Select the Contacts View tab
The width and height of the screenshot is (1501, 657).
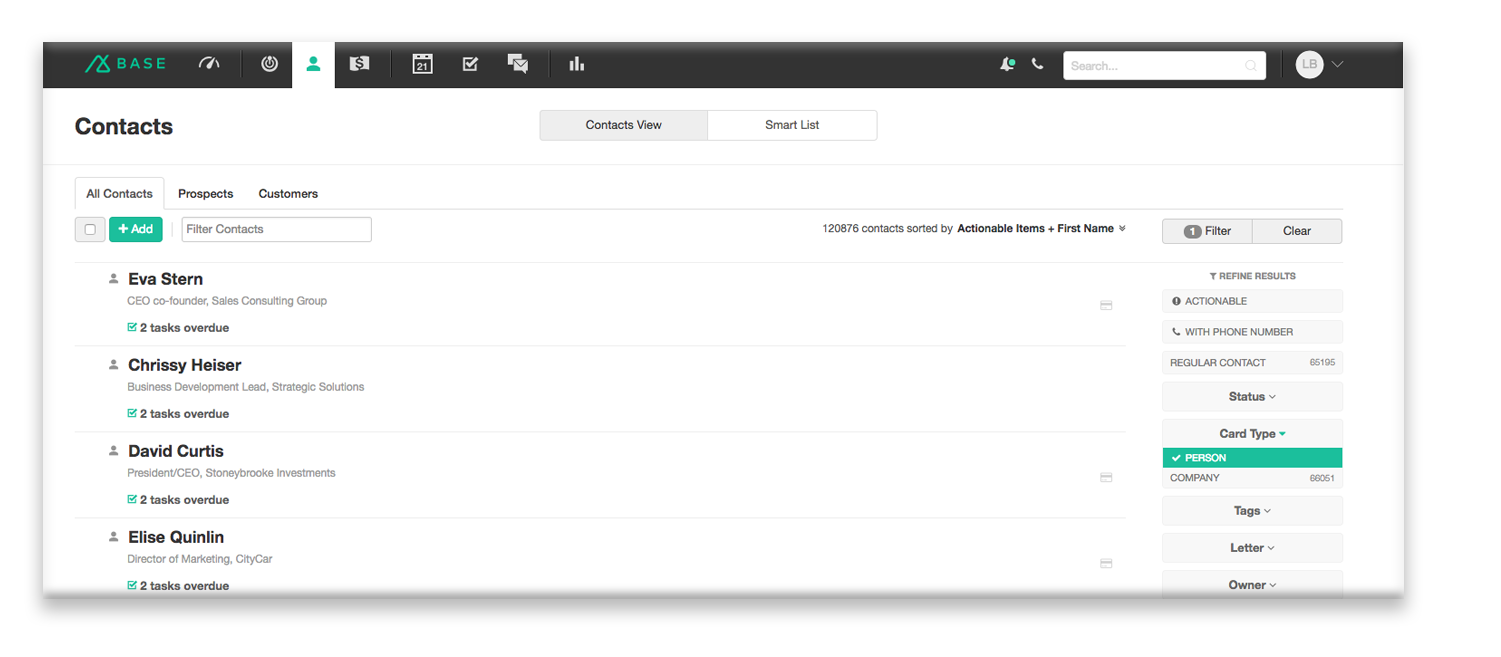pyautogui.click(x=624, y=125)
